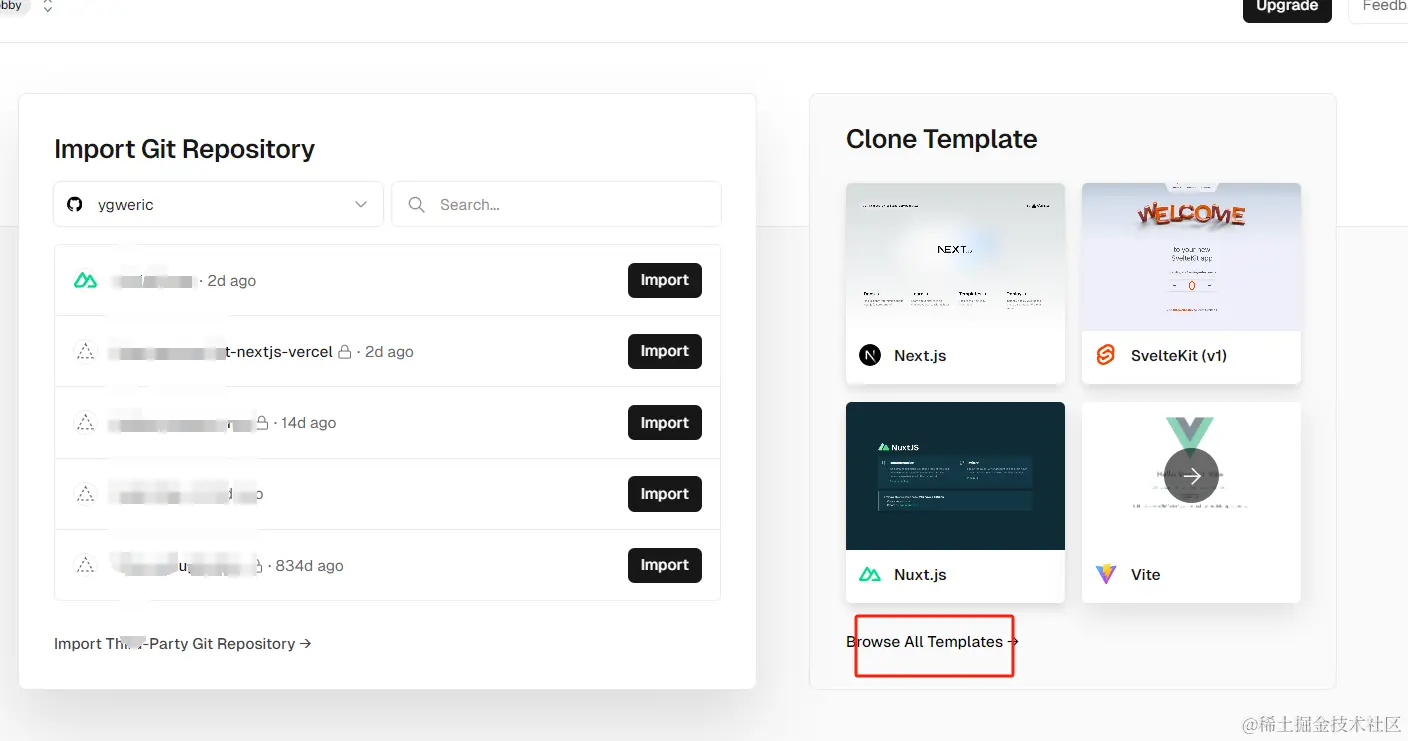Click the Nuxt.js logo in templates

pyautogui.click(x=870, y=575)
